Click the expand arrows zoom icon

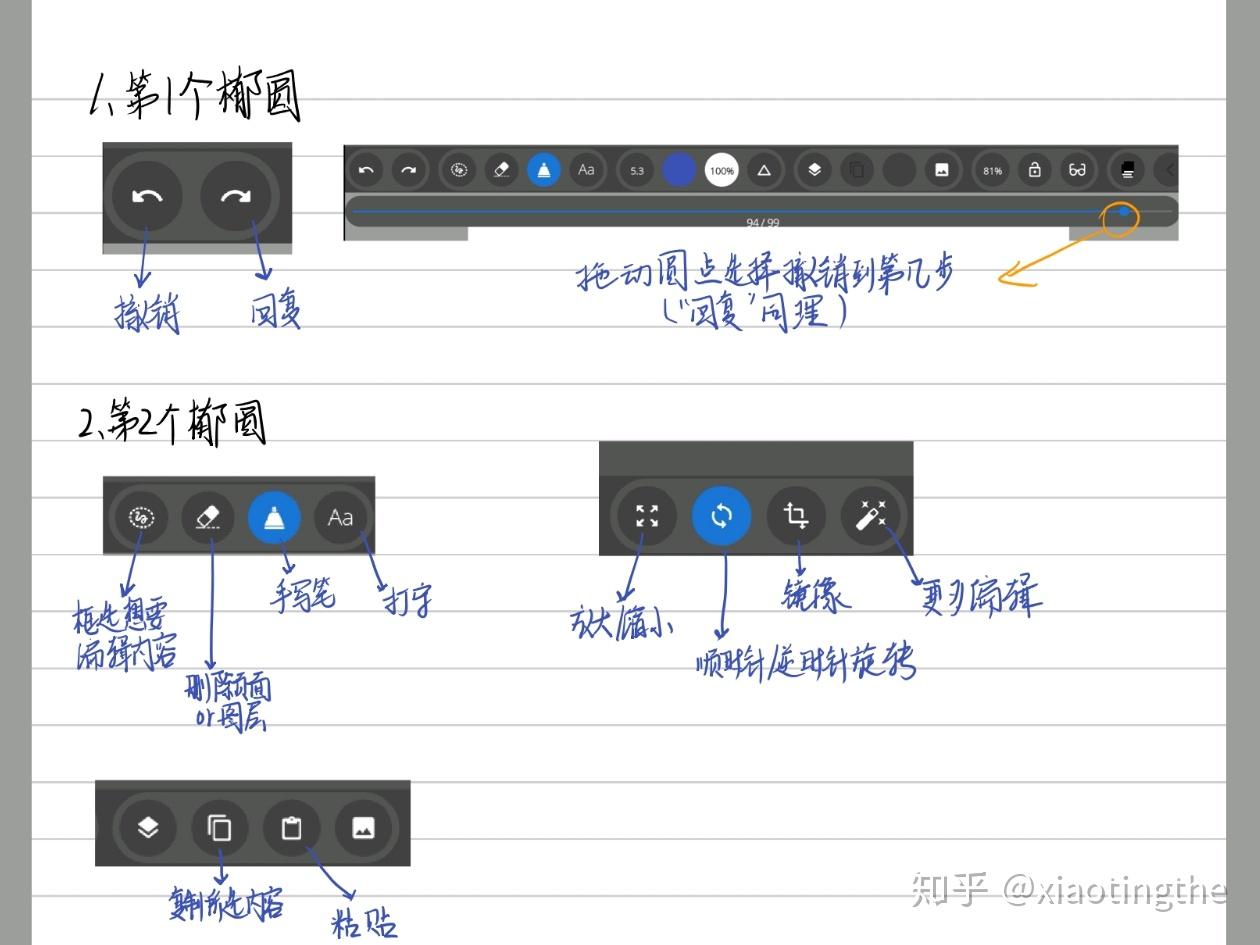(647, 516)
